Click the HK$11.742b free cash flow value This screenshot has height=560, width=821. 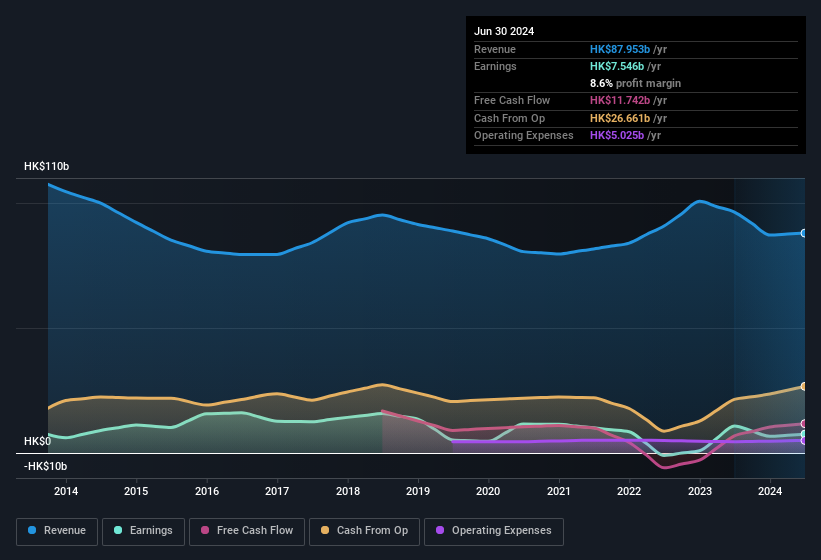620,100
